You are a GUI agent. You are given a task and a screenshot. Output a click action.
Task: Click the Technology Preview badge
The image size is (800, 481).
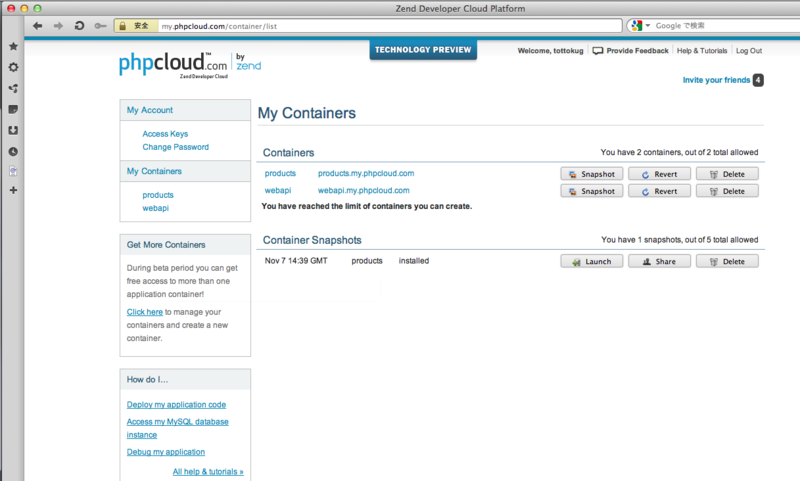tap(423, 49)
